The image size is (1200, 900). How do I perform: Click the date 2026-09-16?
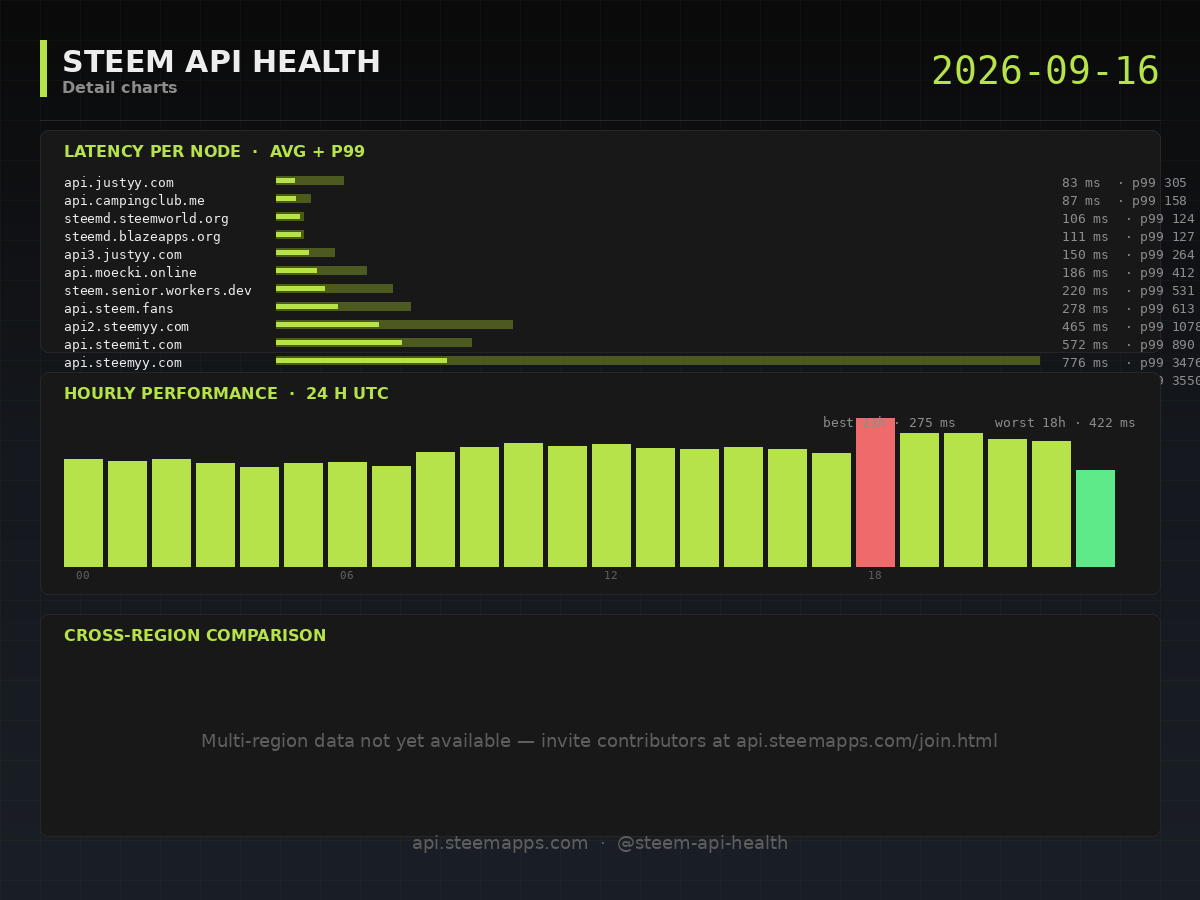coord(1045,72)
